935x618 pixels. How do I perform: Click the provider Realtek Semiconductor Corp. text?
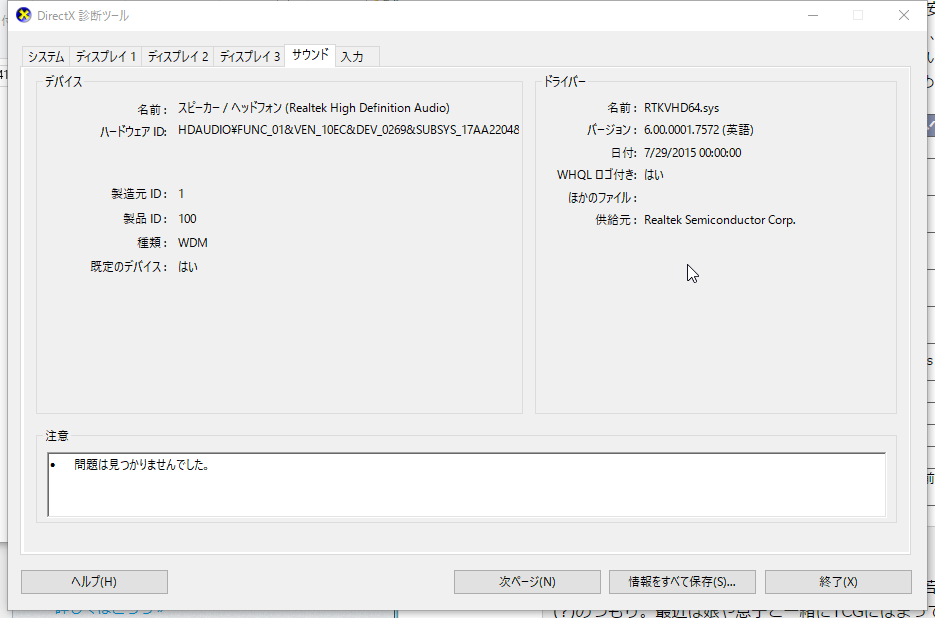(720, 220)
